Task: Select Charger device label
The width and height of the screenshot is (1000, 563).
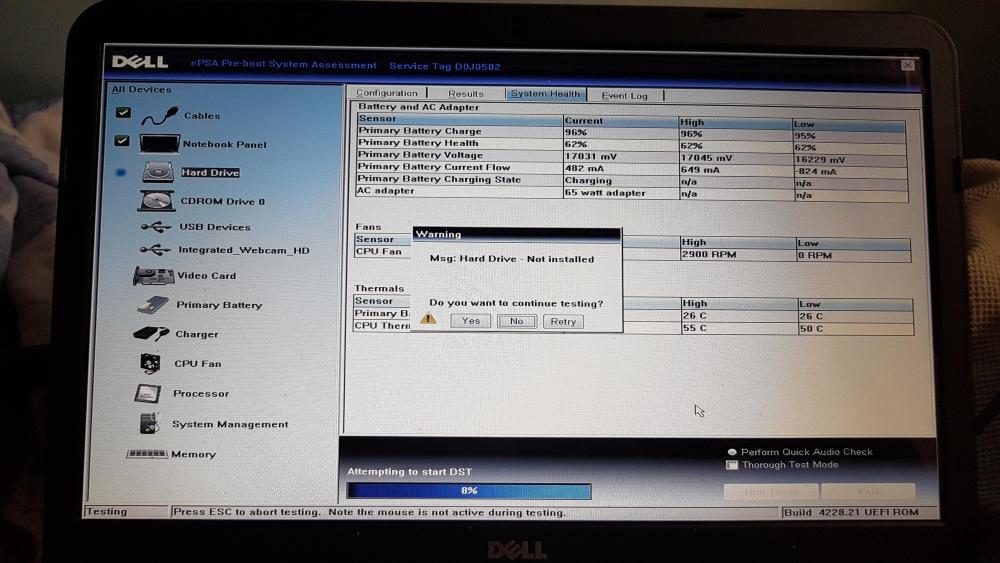Action: tap(196, 334)
